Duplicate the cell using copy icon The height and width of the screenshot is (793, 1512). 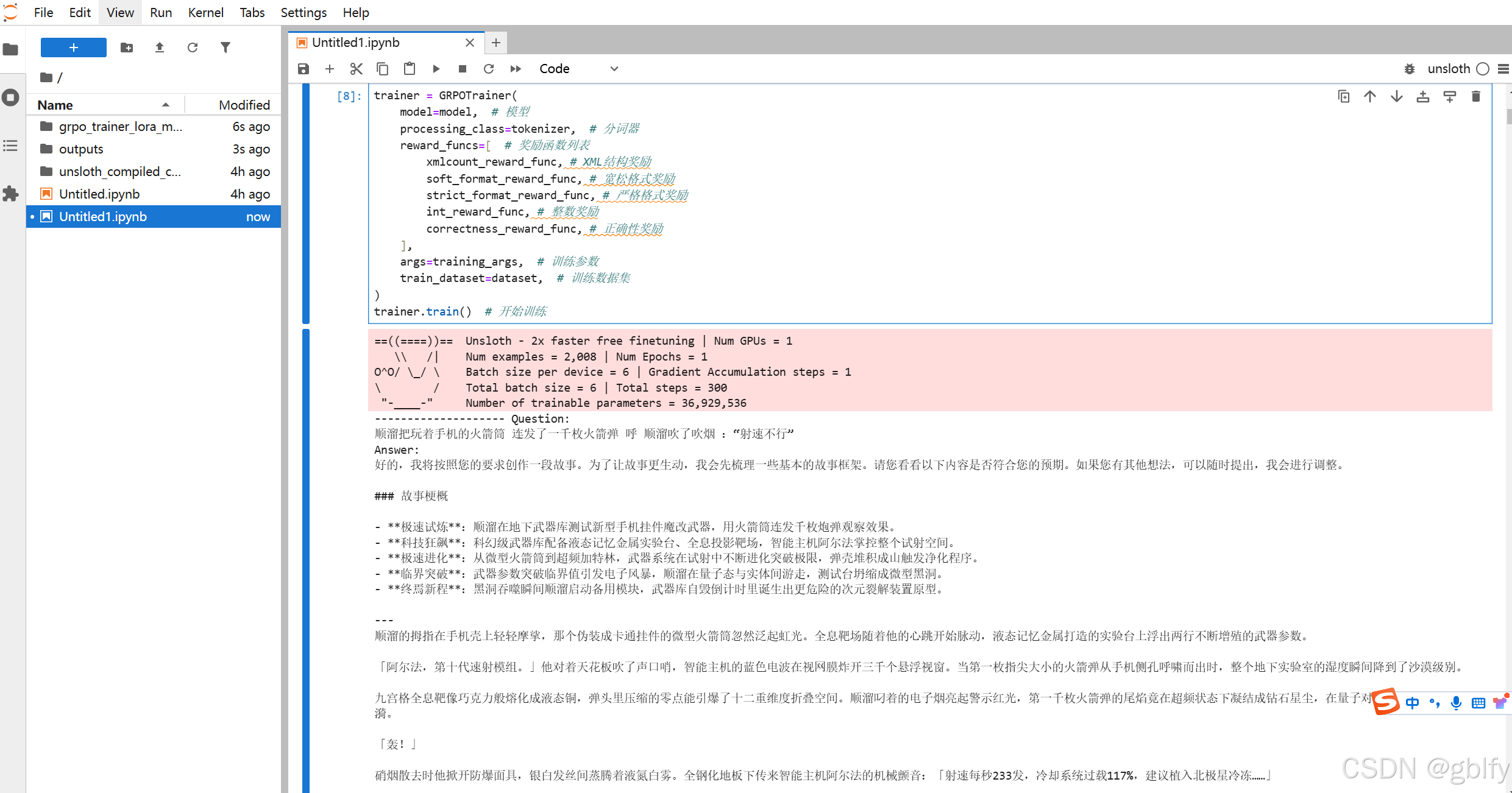pyautogui.click(x=1343, y=96)
